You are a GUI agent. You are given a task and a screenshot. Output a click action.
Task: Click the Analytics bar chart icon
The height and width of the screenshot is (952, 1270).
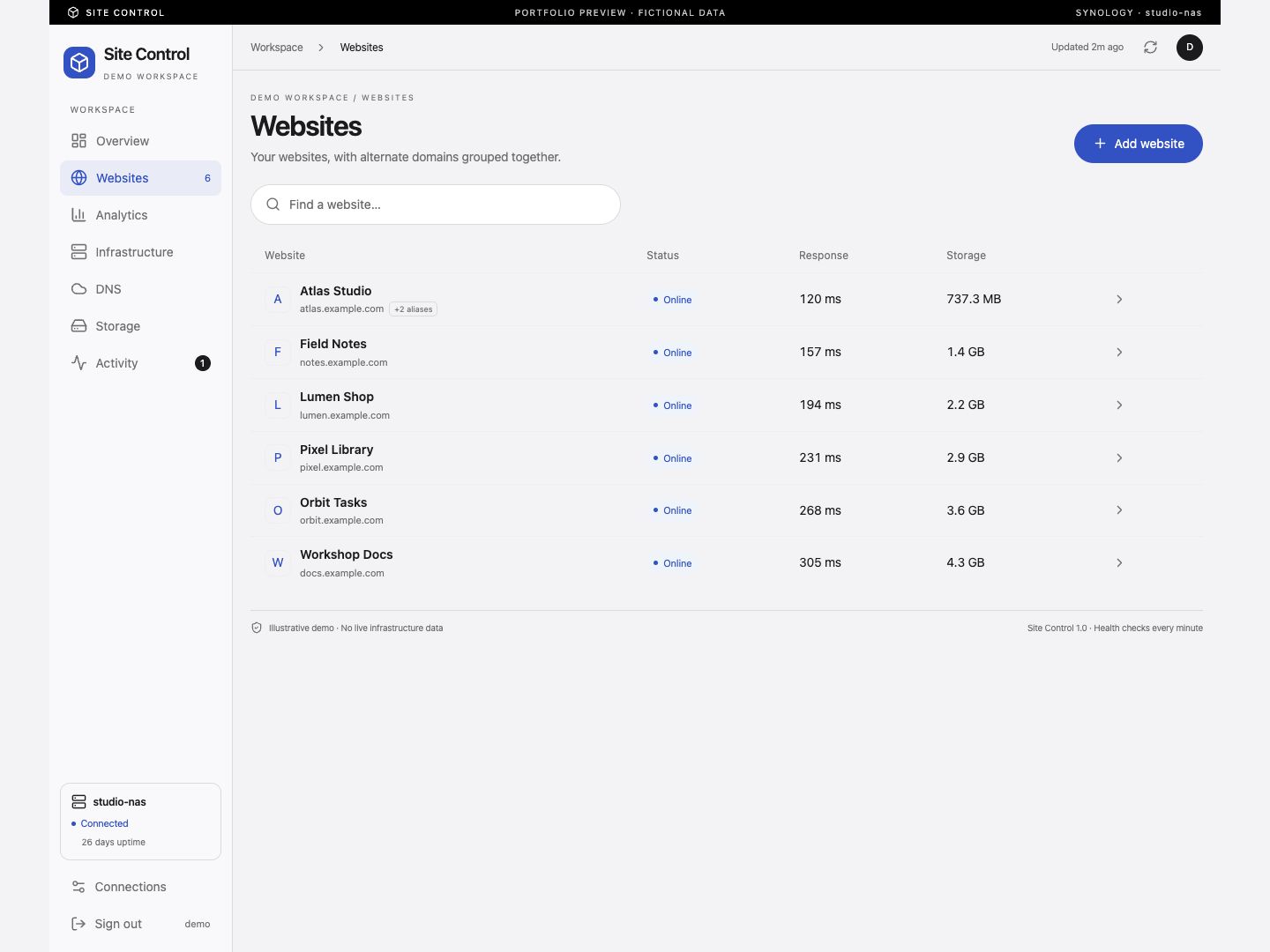(x=78, y=215)
